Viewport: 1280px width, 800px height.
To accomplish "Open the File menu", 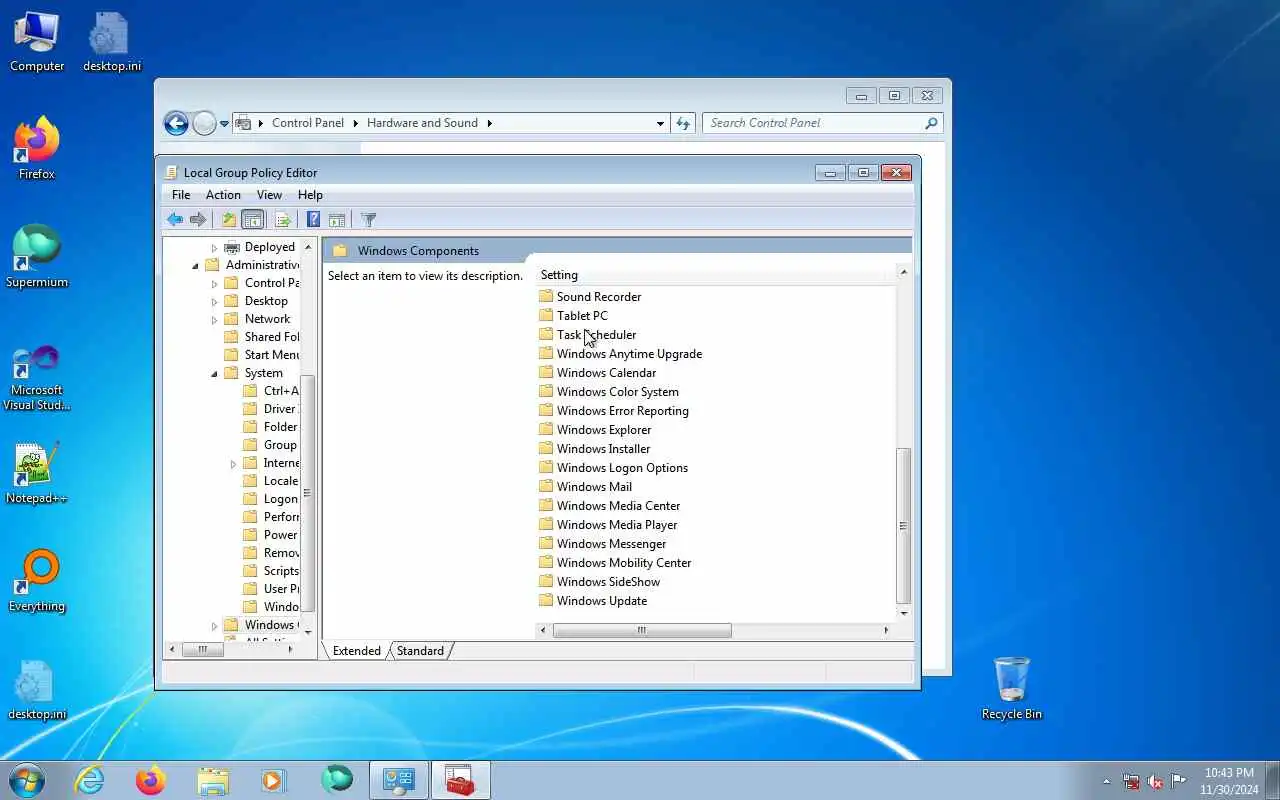I will (x=181, y=195).
